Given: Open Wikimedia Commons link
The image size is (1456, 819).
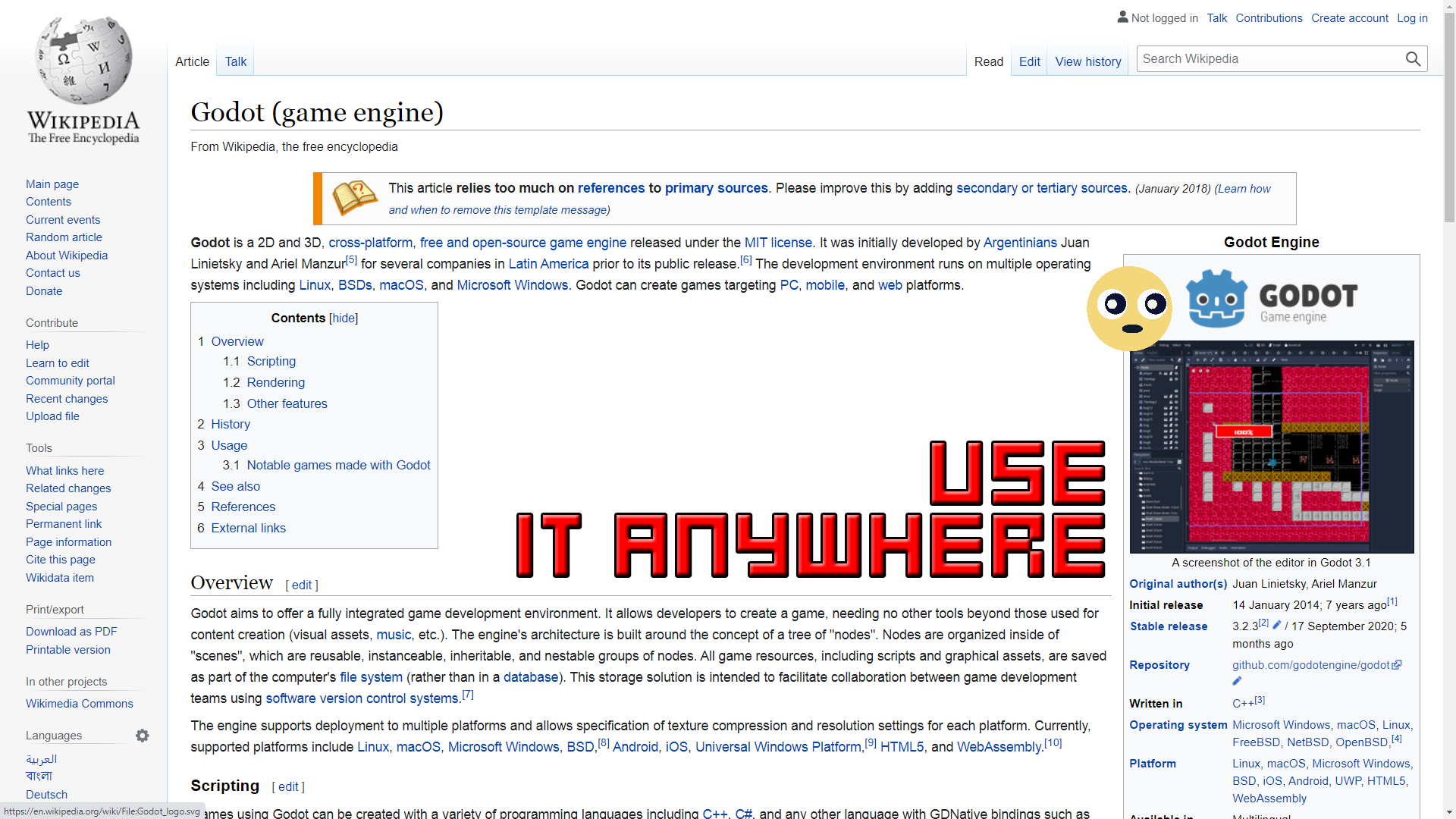Looking at the screenshot, I should [80, 703].
